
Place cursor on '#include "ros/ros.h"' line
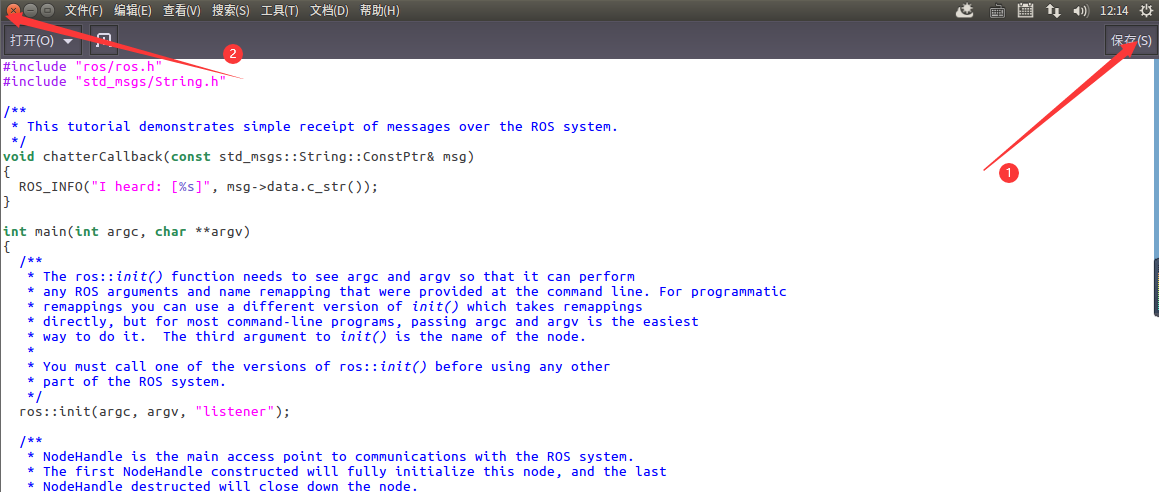[x=83, y=66]
